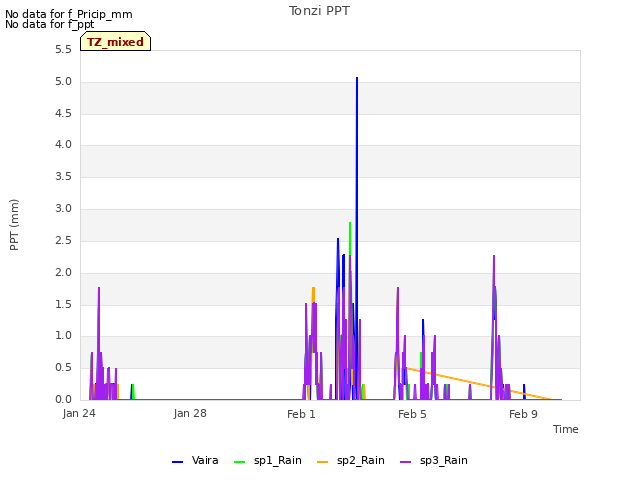Click the Time x-axis label

click(565, 429)
